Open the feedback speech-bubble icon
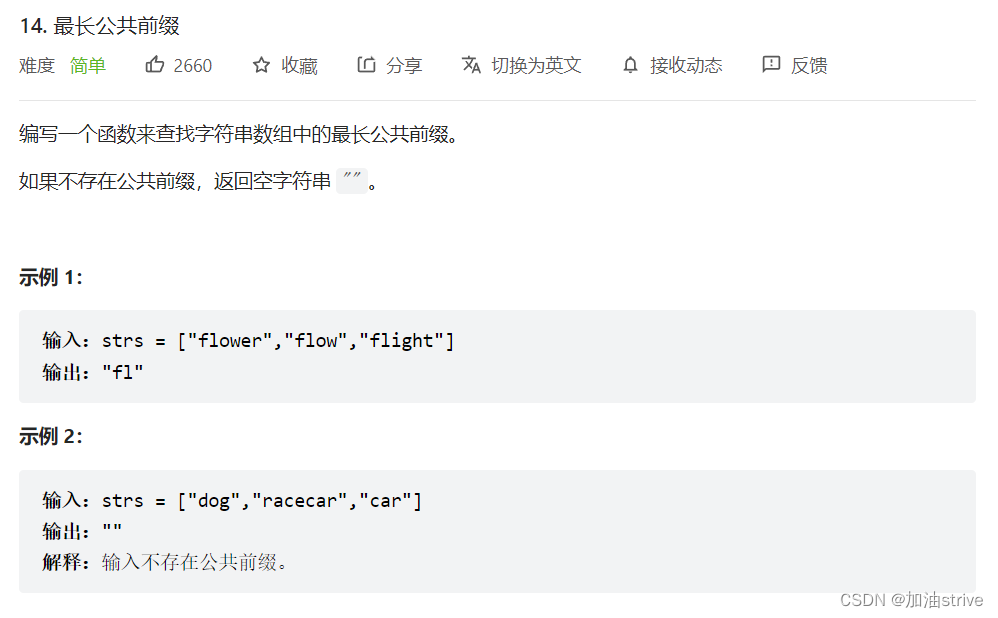 tap(770, 65)
